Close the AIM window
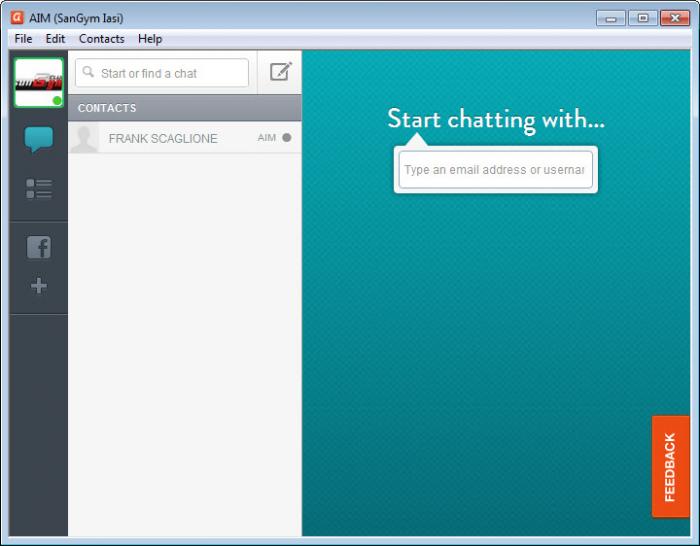 tap(675, 18)
